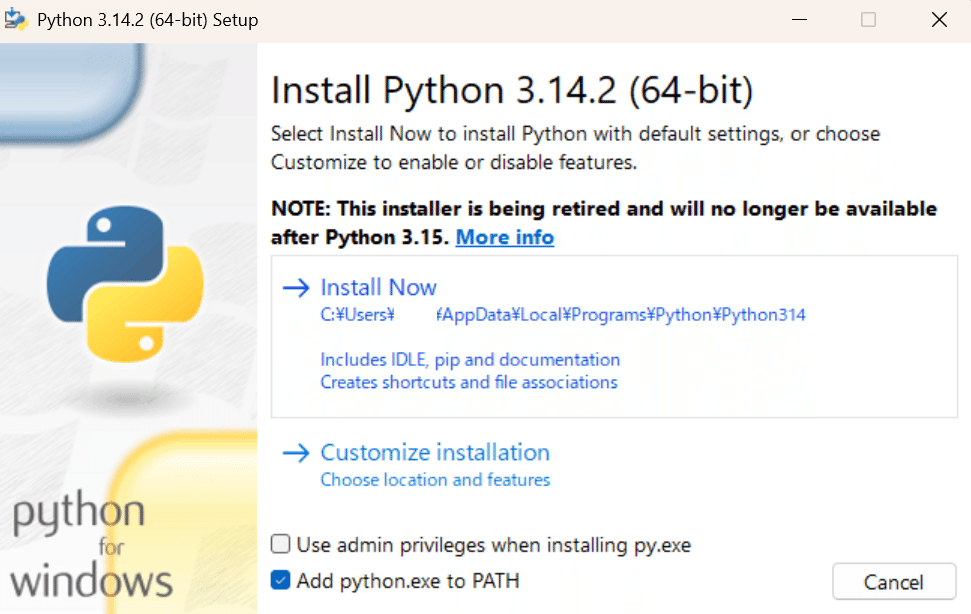971x614 pixels.
Task: Cancel the Python setup
Action: click(x=893, y=581)
